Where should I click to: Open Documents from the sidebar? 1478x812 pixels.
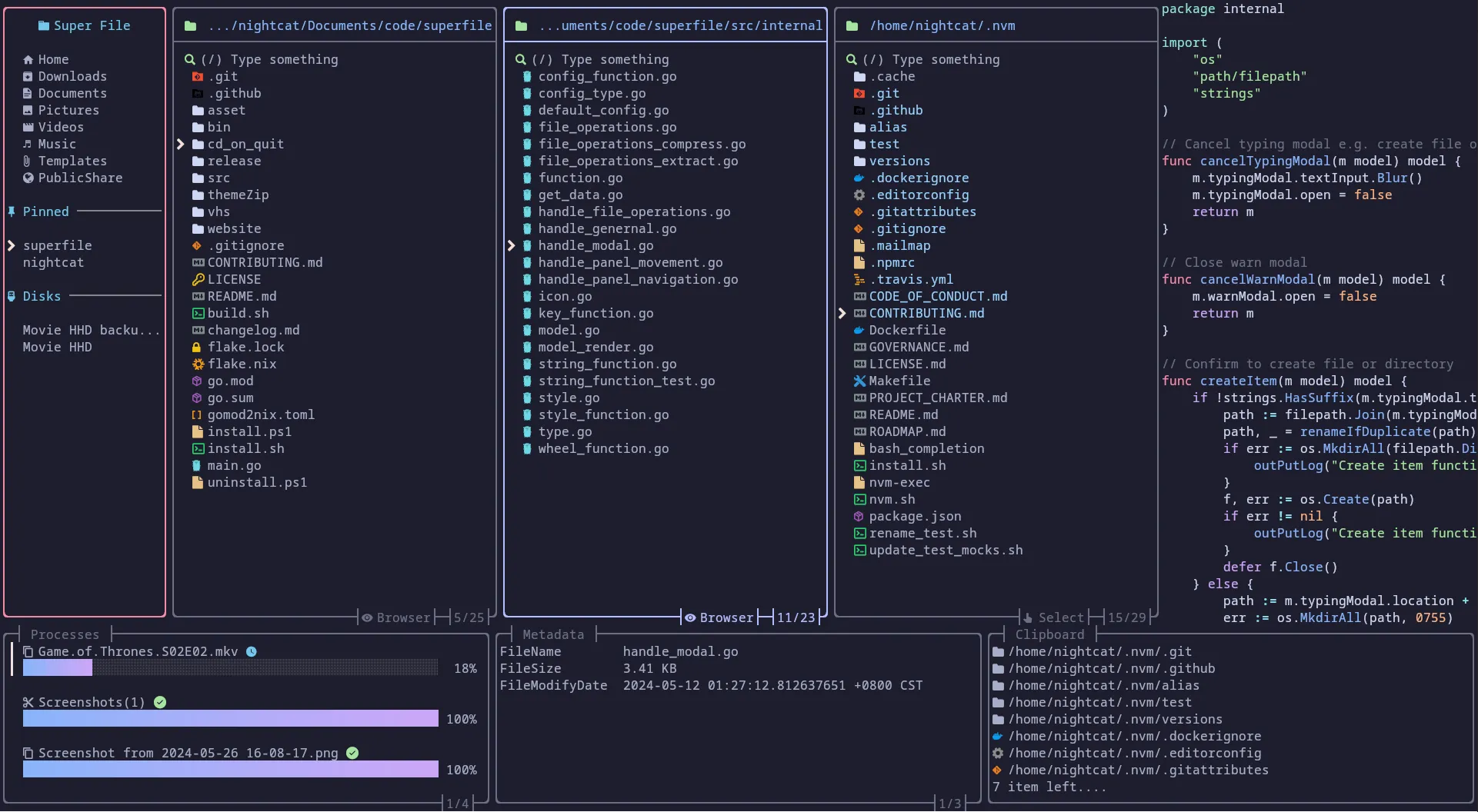[x=73, y=93]
